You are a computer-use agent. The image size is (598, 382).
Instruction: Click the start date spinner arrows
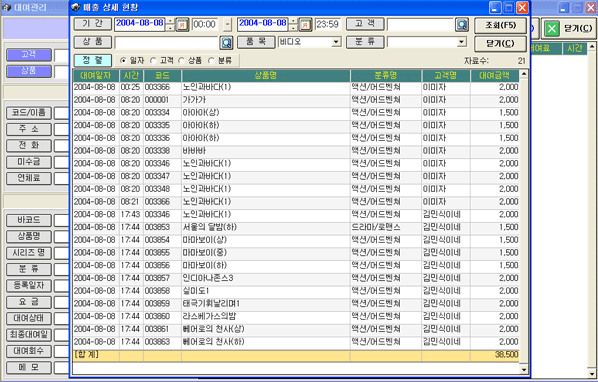170,24
